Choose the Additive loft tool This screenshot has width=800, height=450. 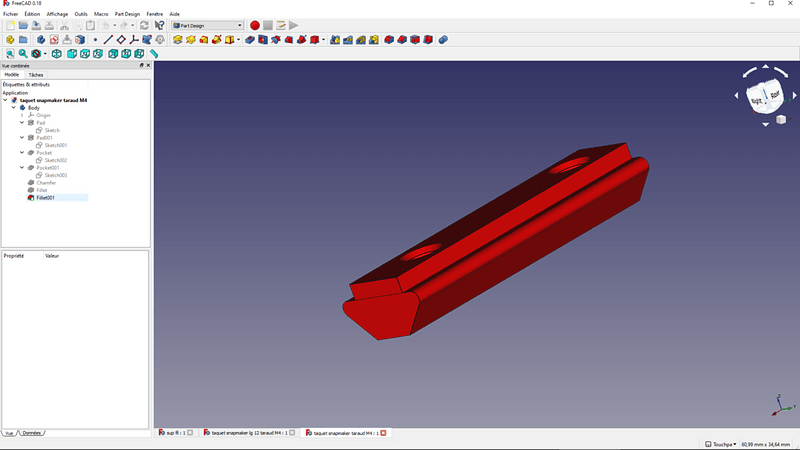tap(204, 40)
